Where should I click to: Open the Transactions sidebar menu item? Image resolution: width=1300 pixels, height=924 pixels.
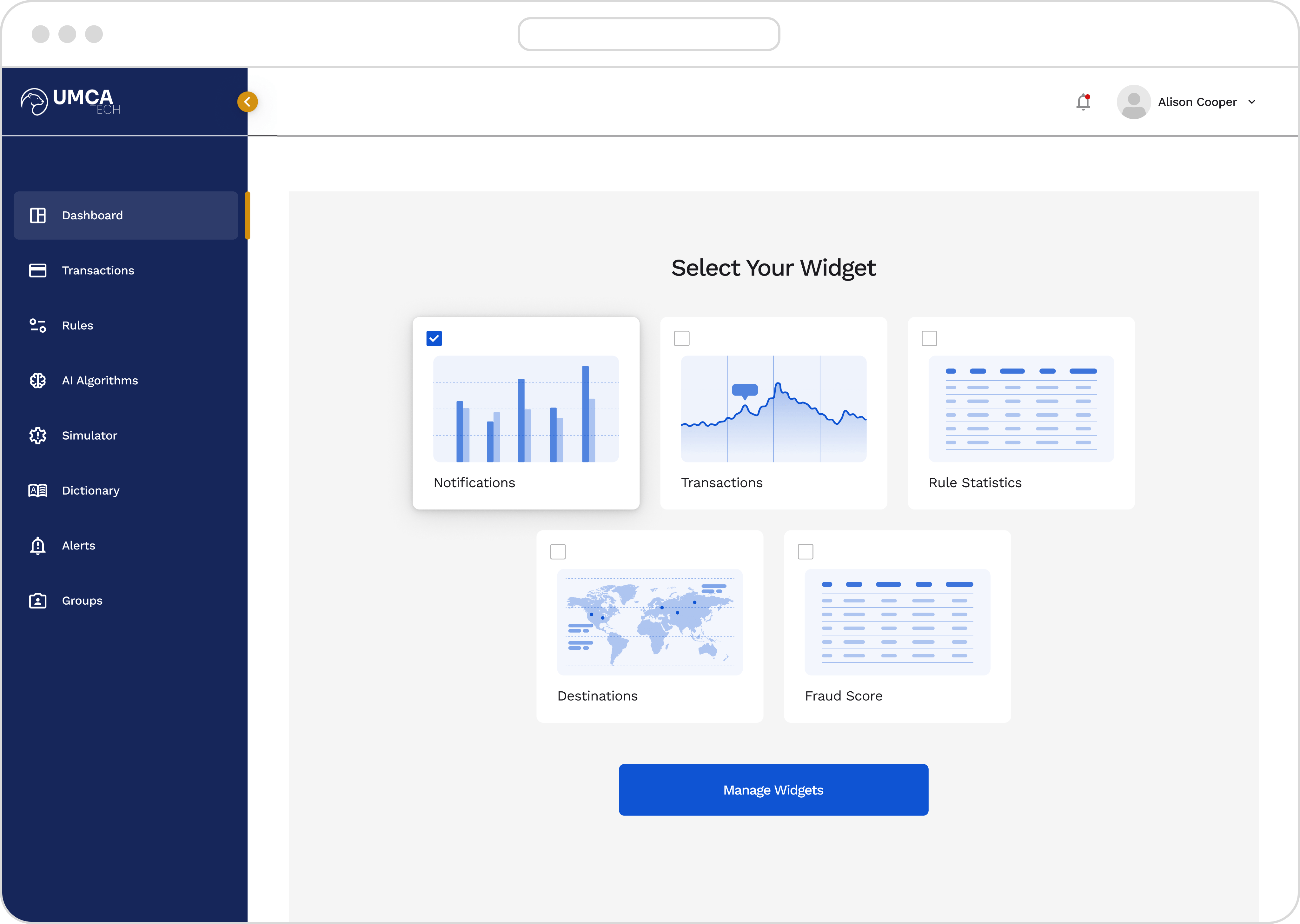(98, 271)
